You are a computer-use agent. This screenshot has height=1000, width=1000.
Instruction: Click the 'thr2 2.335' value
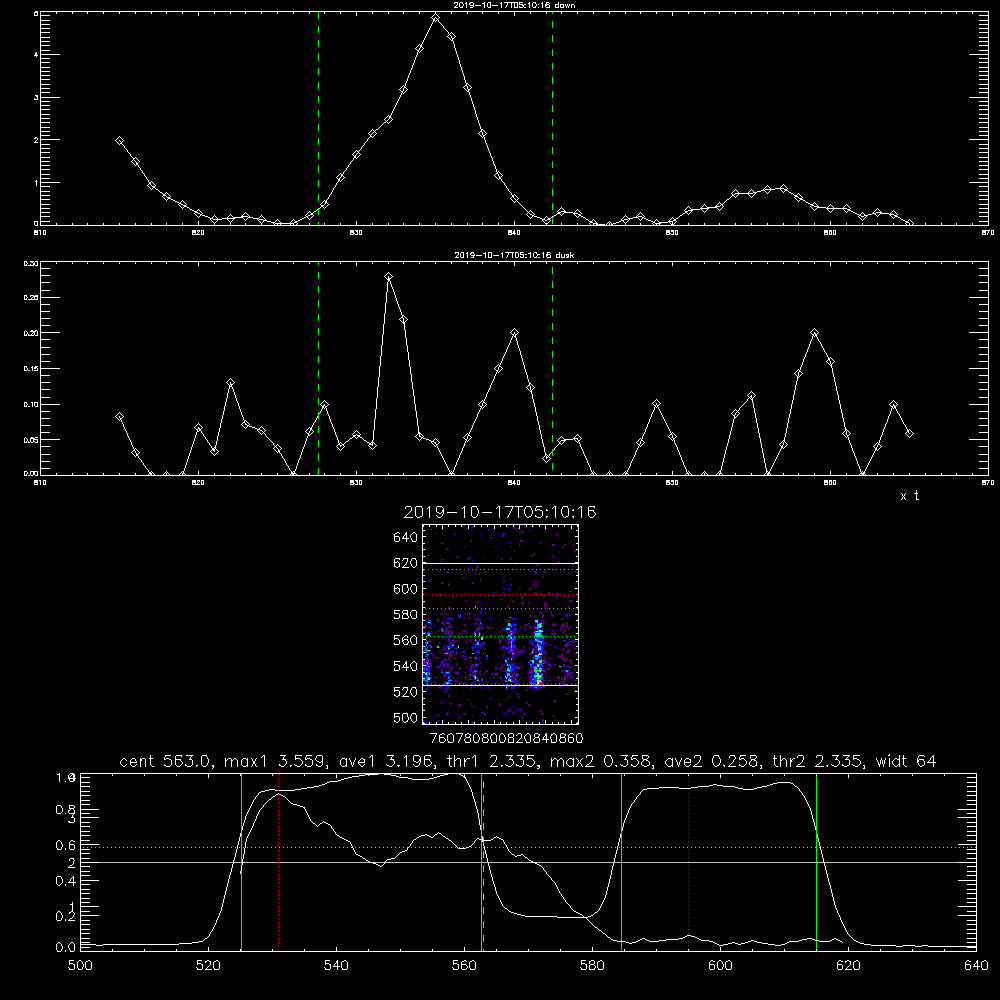point(818,761)
